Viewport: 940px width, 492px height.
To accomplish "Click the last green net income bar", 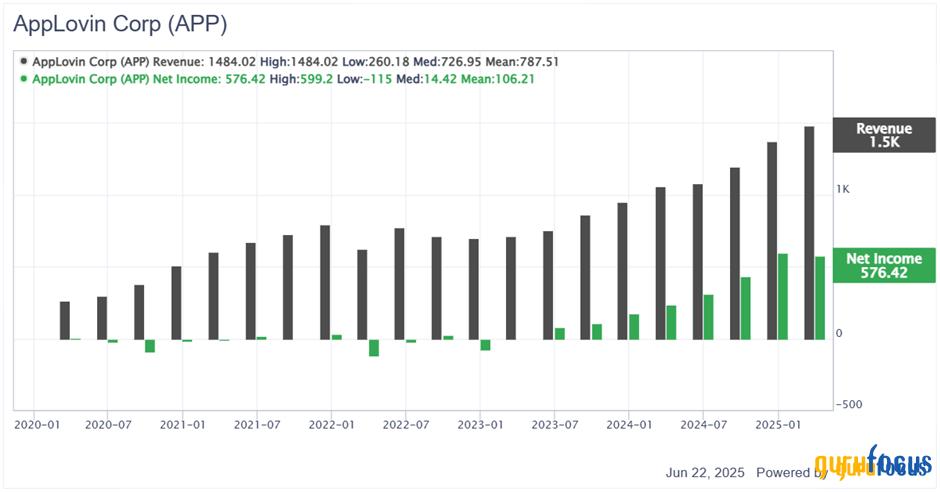I will click(x=820, y=298).
